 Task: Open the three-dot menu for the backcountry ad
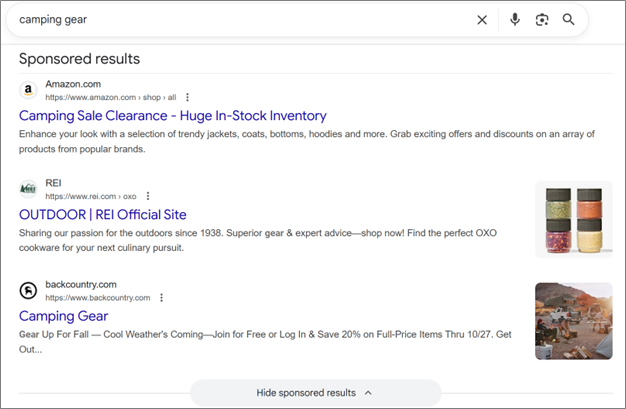(162, 298)
